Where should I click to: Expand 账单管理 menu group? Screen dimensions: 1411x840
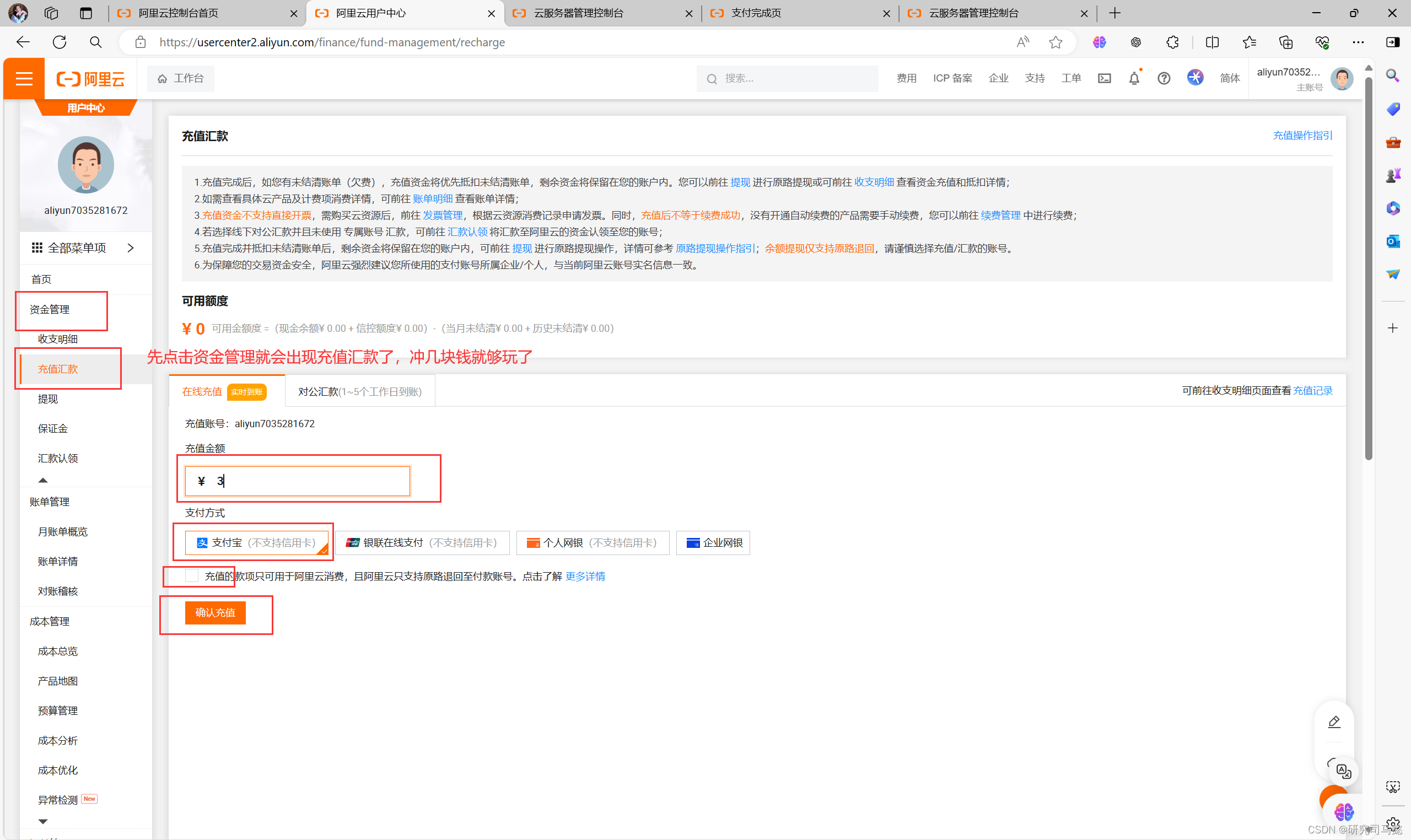(x=50, y=502)
